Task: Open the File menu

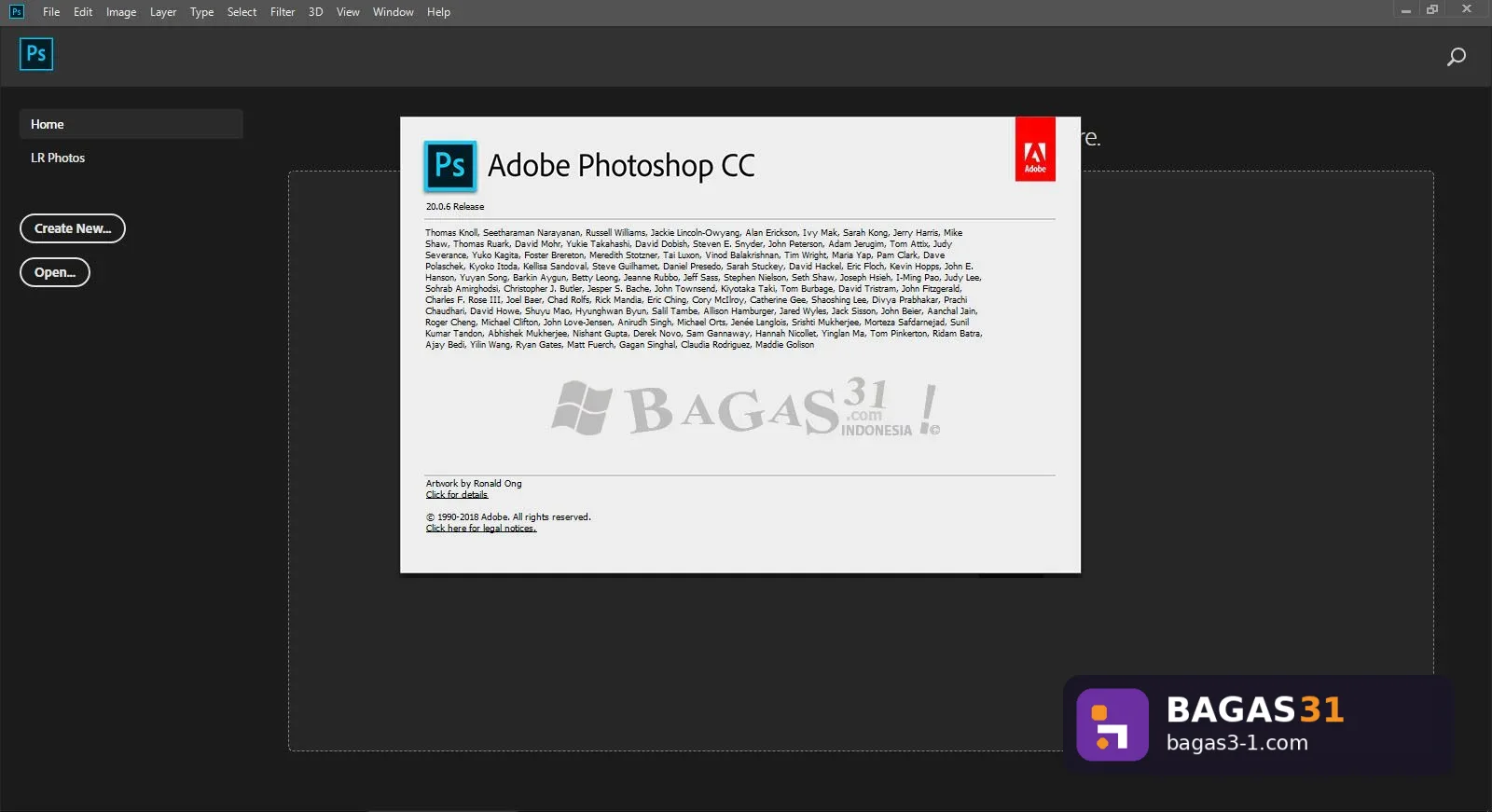Action: coord(51,12)
